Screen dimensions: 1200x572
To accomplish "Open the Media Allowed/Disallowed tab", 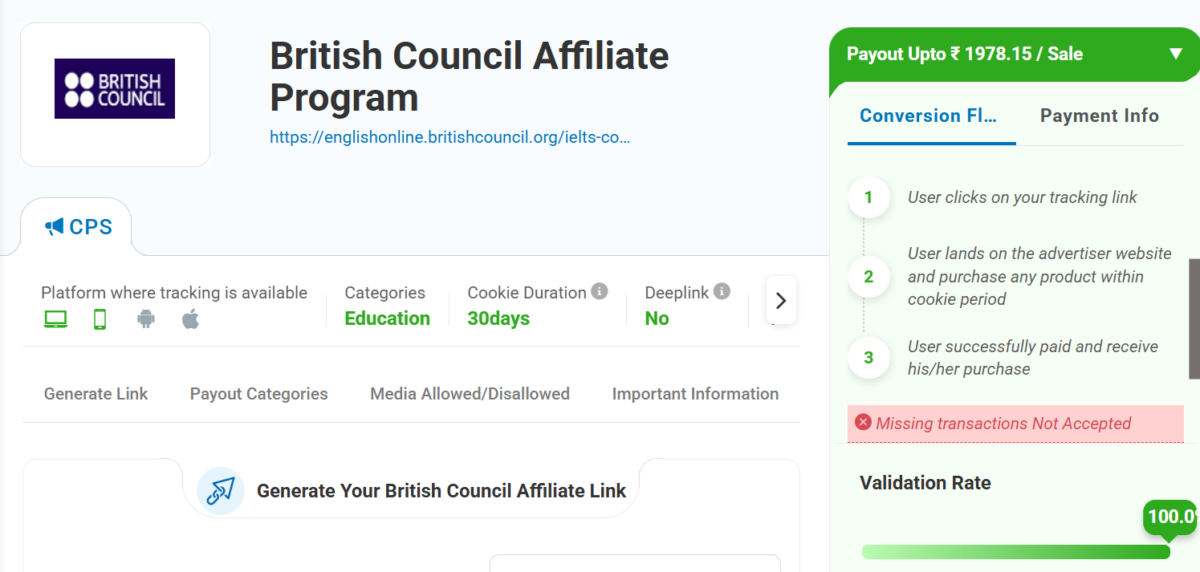I will (x=470, y=394).
